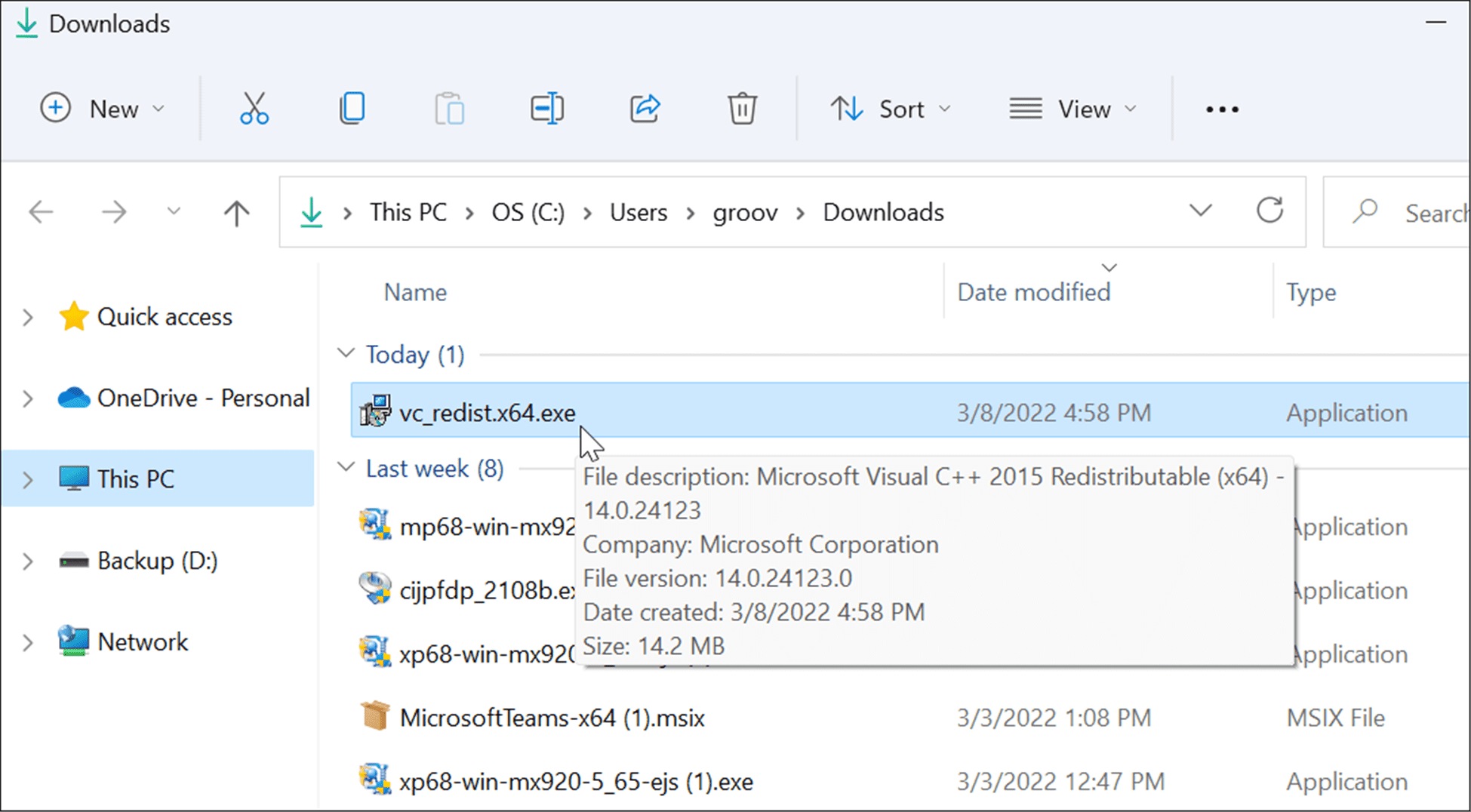The height and width of the screenshot is (812, 1471).
Task: Navigate to Users in the breadcrumb path
Action: (638, 212)
